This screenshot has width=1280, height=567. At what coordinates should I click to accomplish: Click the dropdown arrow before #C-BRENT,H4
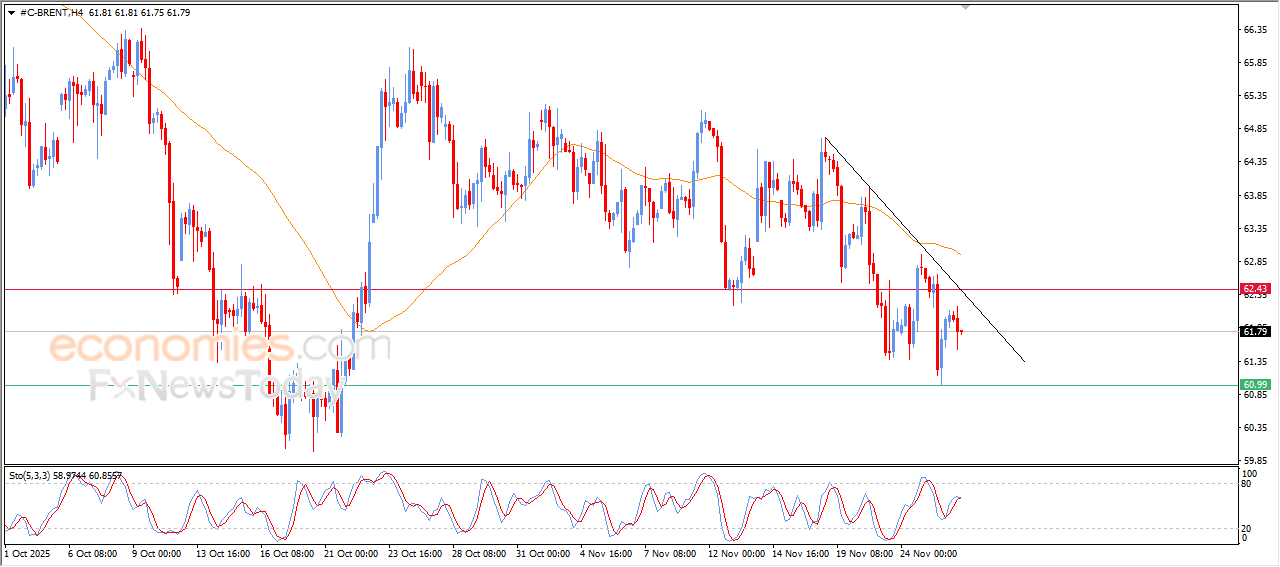[x=11, y=12]
